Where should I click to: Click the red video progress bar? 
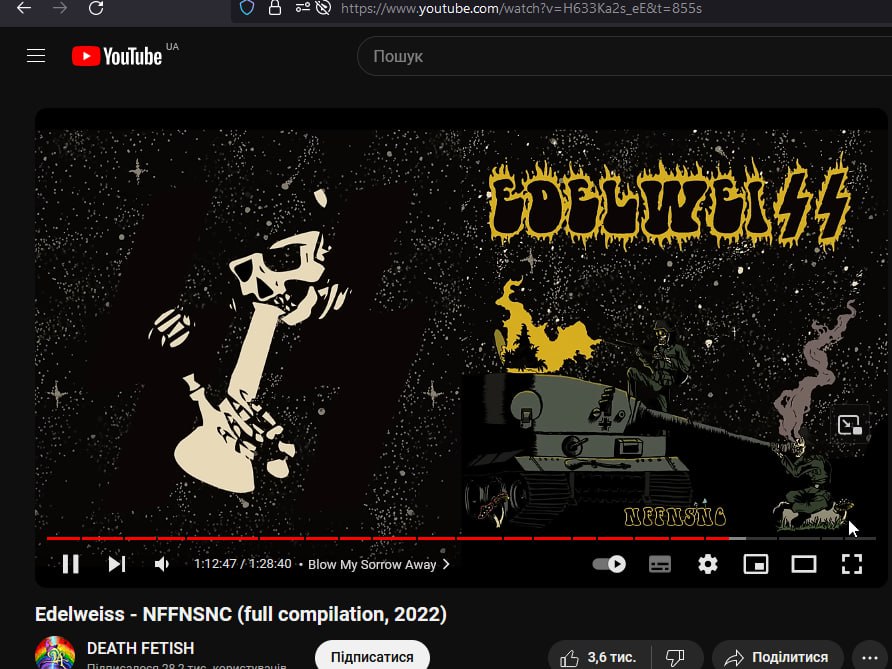pyautogui.click(x=400, y=538)
